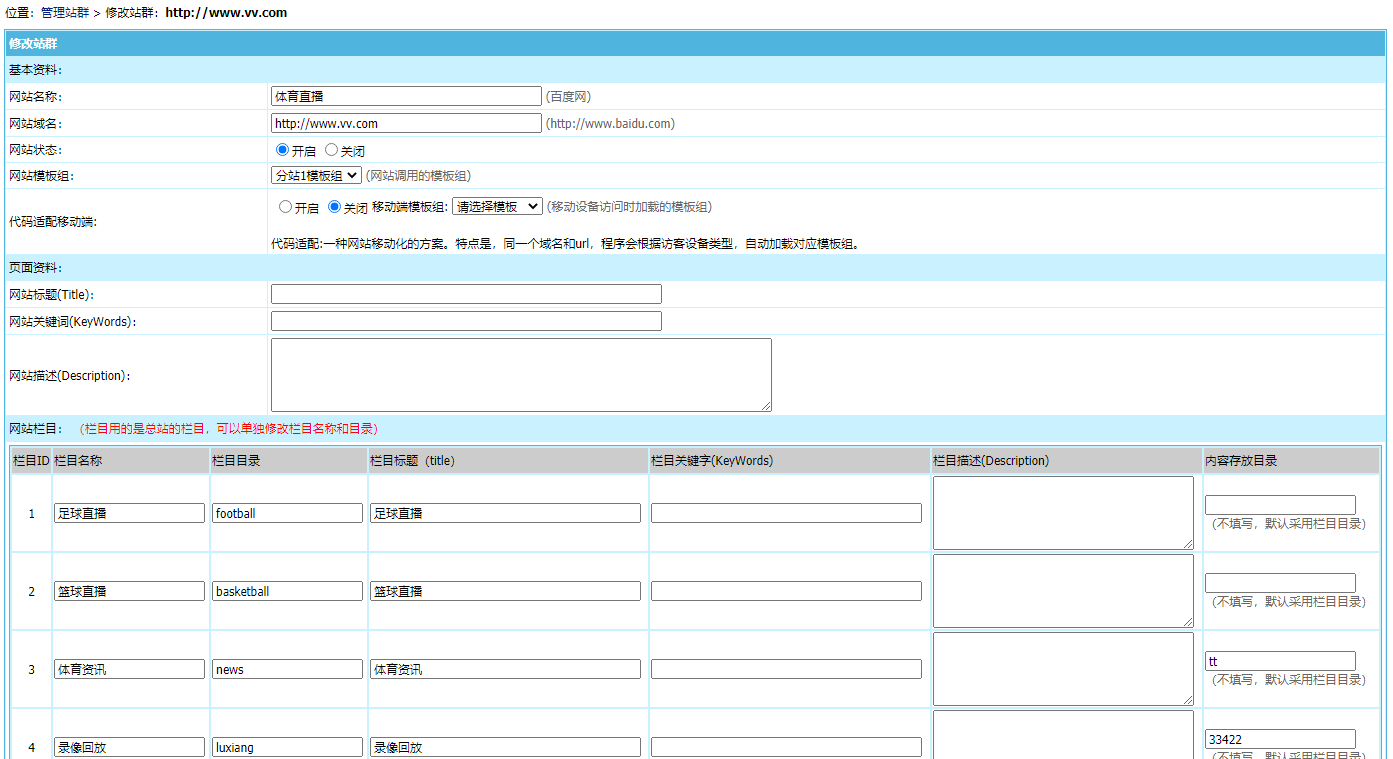Click the 内容存放目录 field containing tt
This screenshot has width=1393, height=759.
(x=1280, y=660)
